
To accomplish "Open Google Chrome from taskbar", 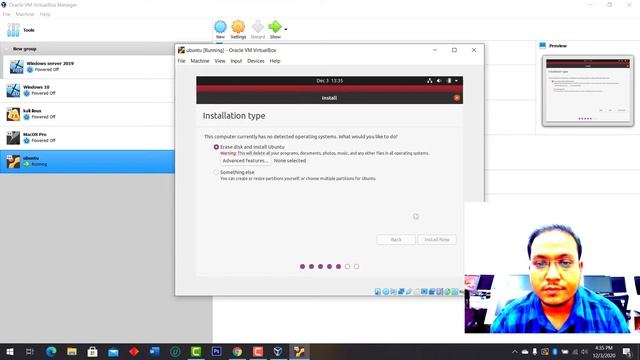I will point(237,351).
